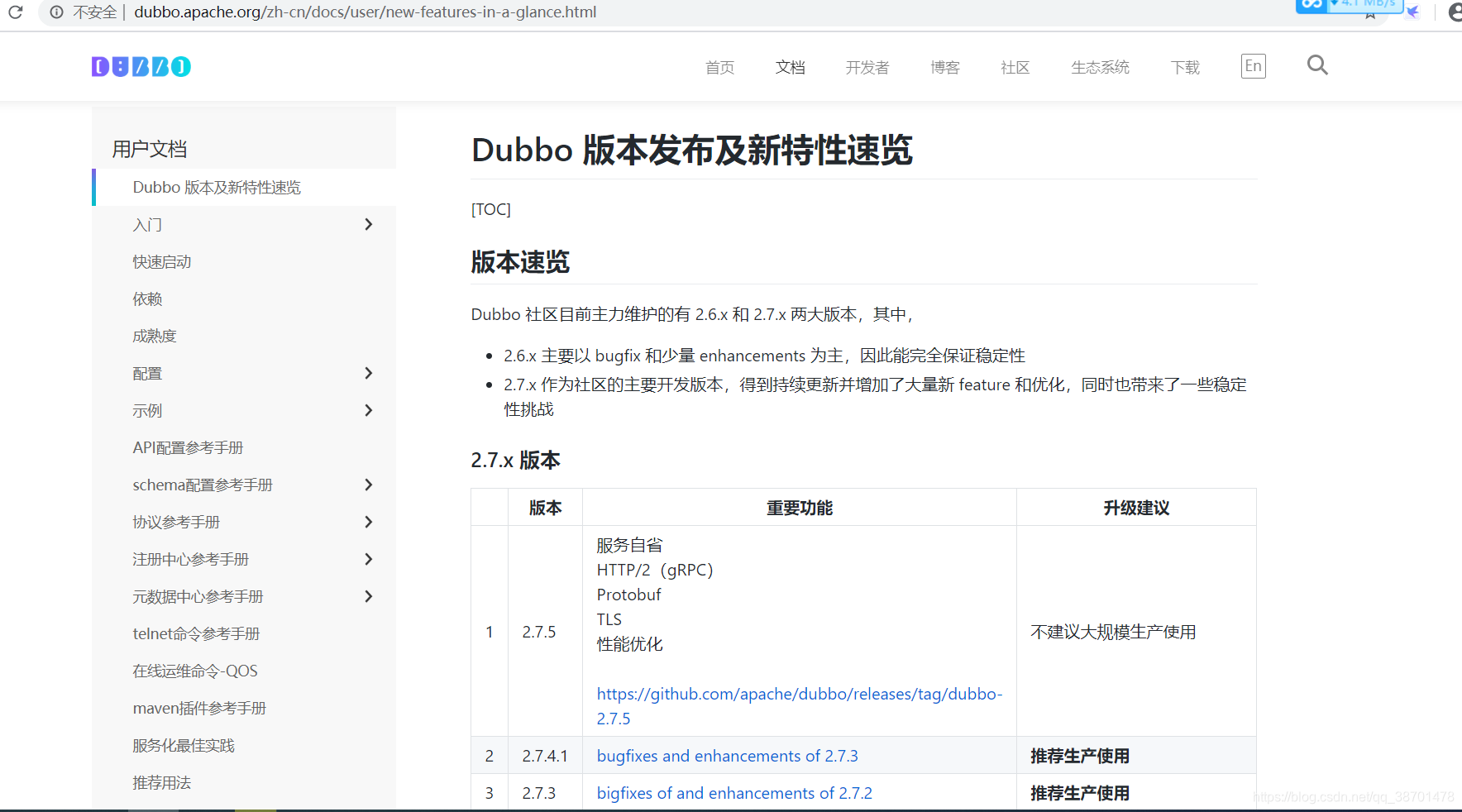The height and width of the screenshot is (812, 1462).
Task: Open the search magnifier icon
Action: click(x=1317, y=65)
